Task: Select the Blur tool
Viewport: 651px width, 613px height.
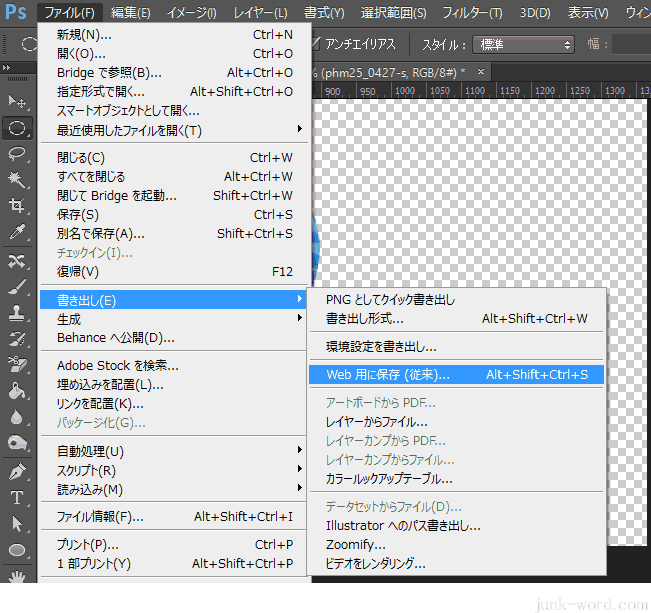Action: click(x=17, y=417)
